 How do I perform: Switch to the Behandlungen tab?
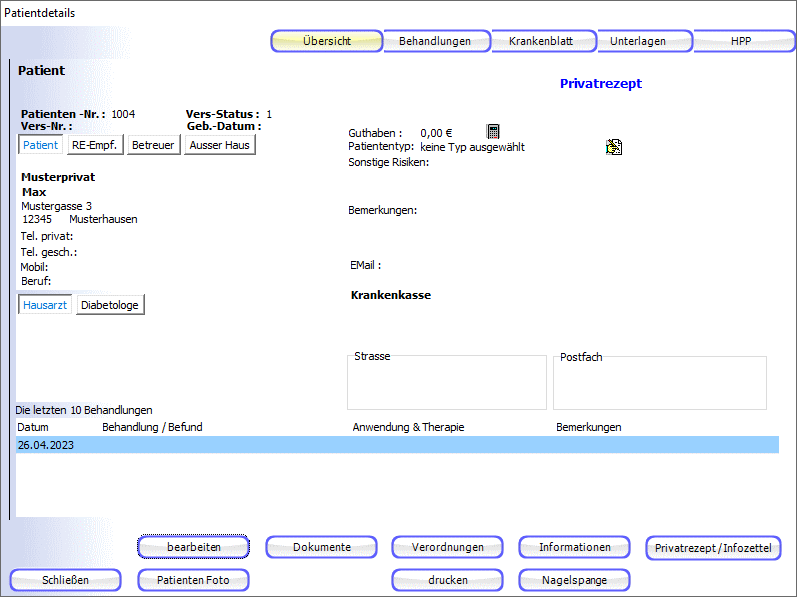tap(435, 41)
